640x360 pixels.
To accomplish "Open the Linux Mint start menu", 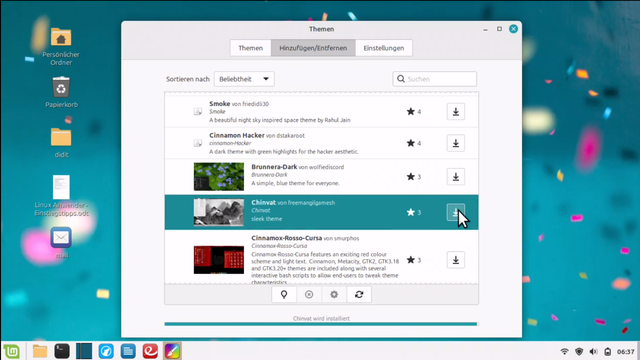I will tap(11, 351).
